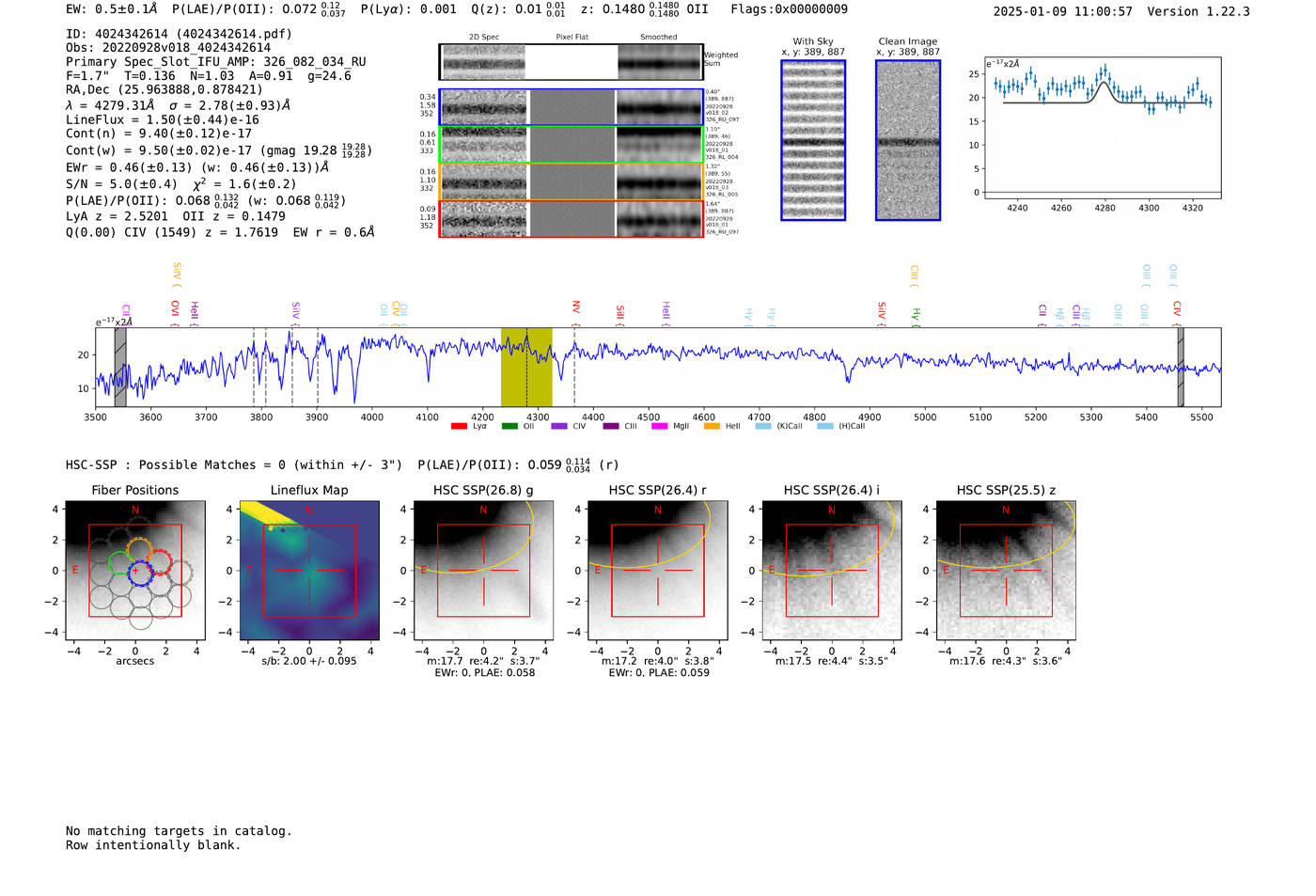Click the Smoothed column header
This screenshot has width=1316, height=896.
click(x=659, y=38)
